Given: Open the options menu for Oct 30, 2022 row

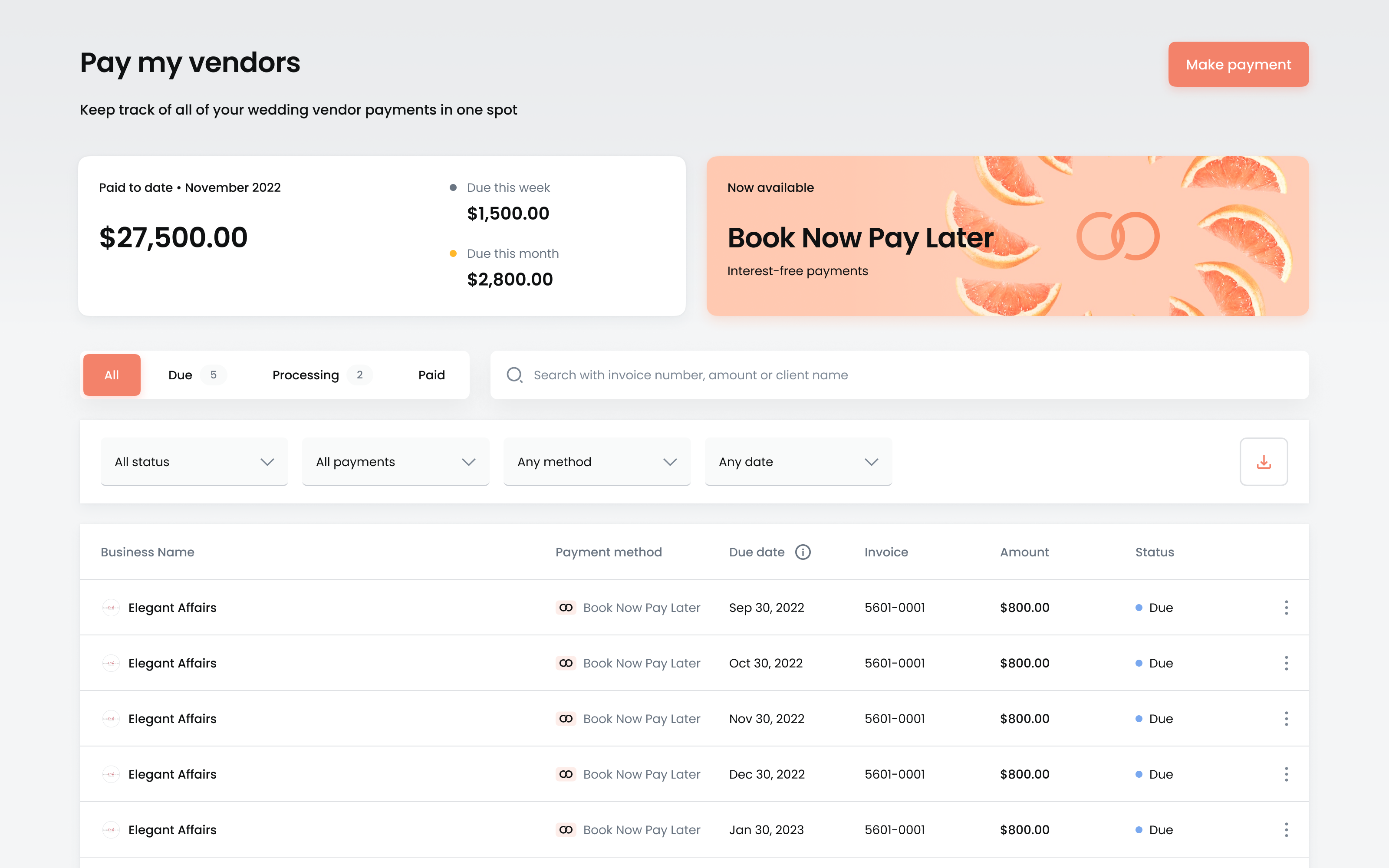Looking at the screenshot, I should (x=1286, y=663).
